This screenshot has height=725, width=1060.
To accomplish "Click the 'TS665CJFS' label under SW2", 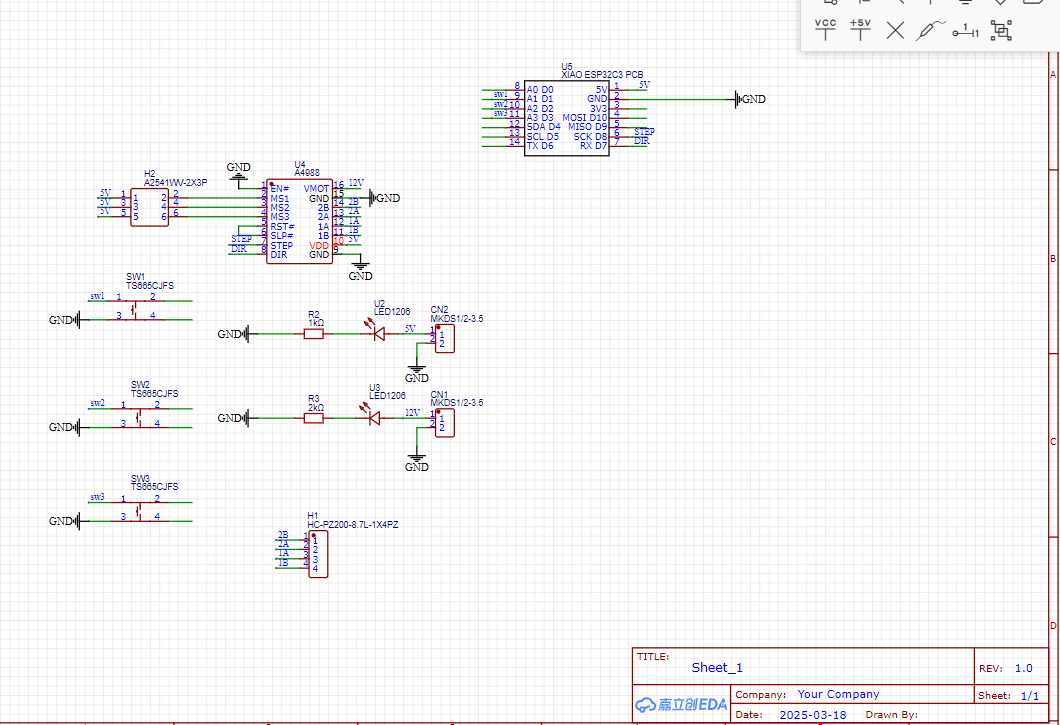I will pos(155,394).
